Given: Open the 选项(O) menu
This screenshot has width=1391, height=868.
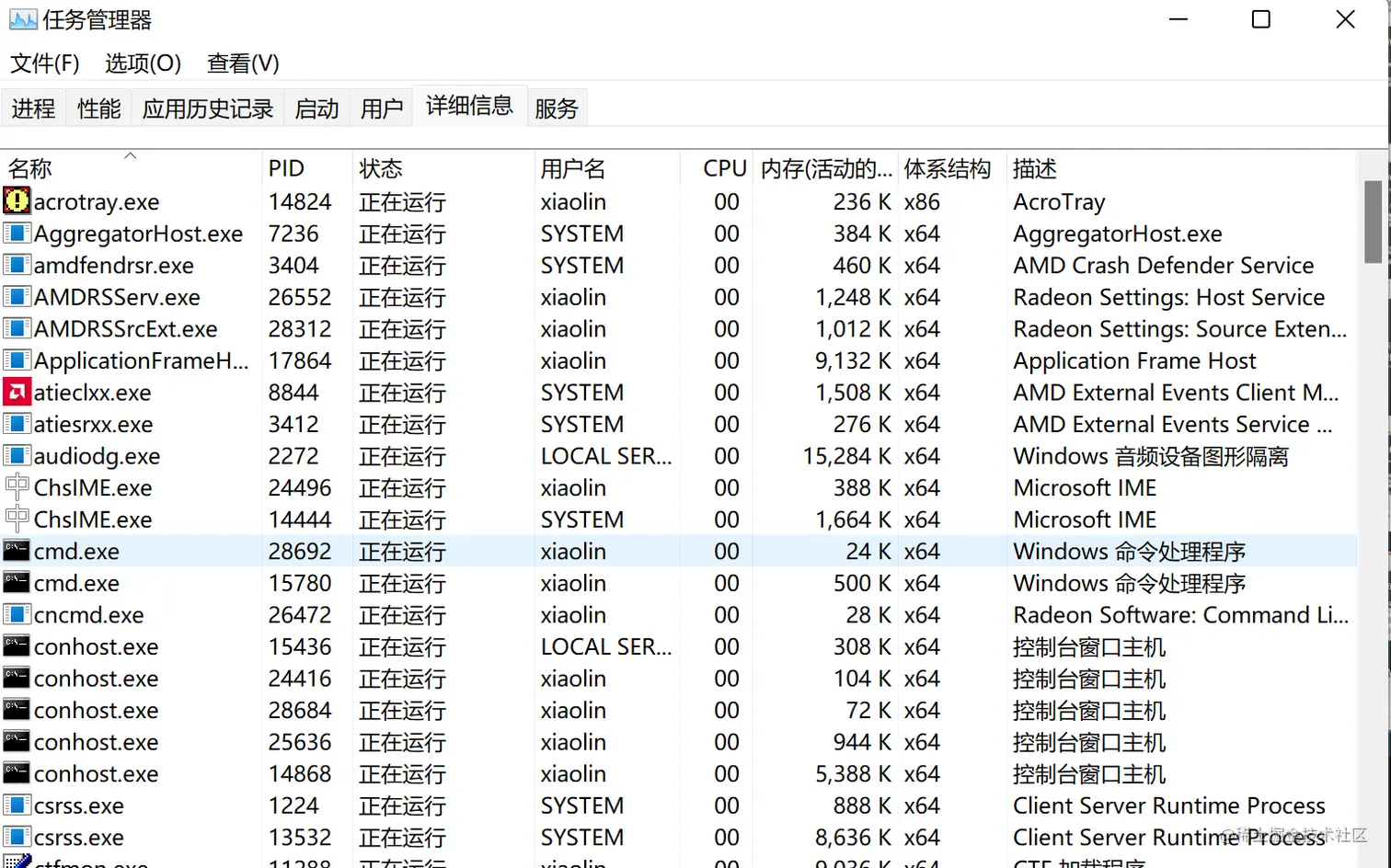Looking at the screenshot, I should tap(143, 63).
